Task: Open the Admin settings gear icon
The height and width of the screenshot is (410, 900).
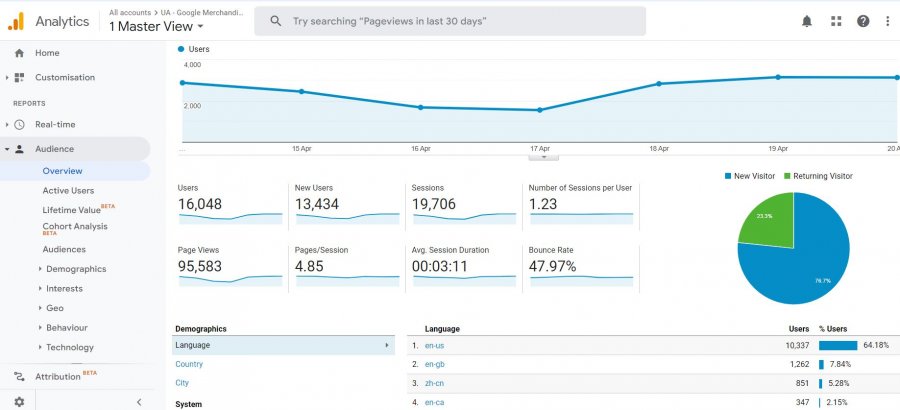Action: click(x=18, y=401)
